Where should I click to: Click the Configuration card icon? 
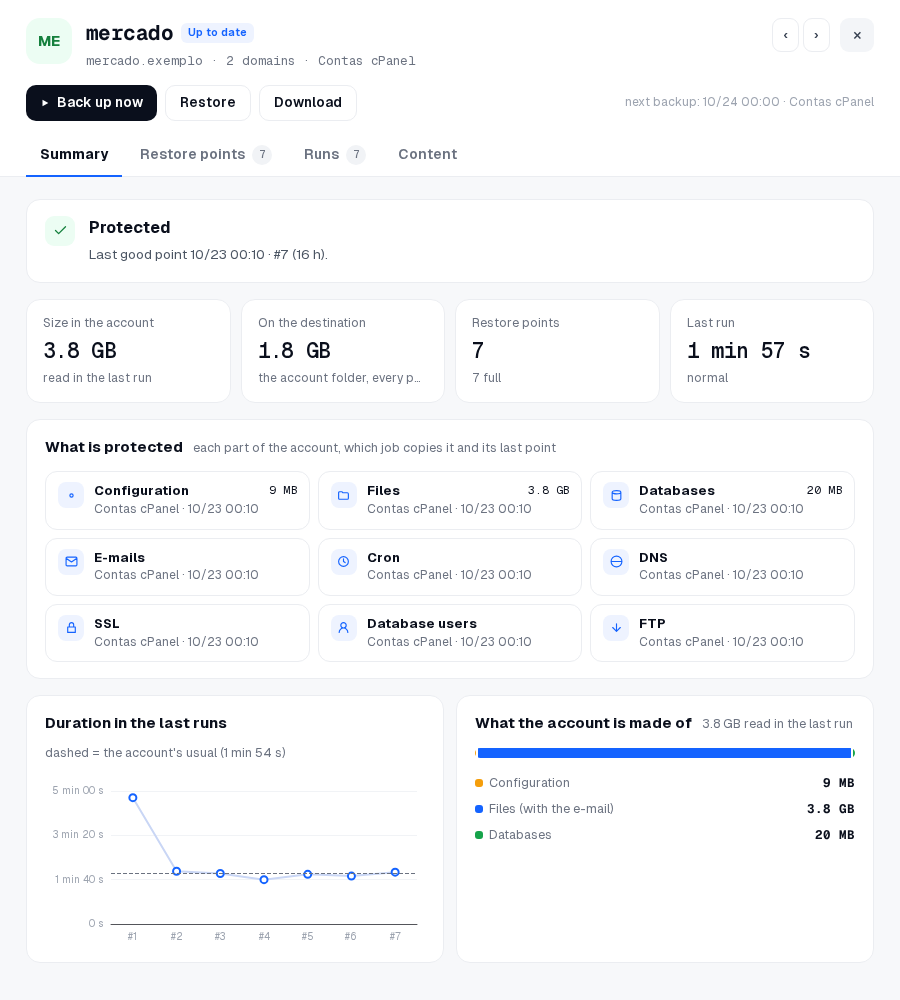pos(71,496)
